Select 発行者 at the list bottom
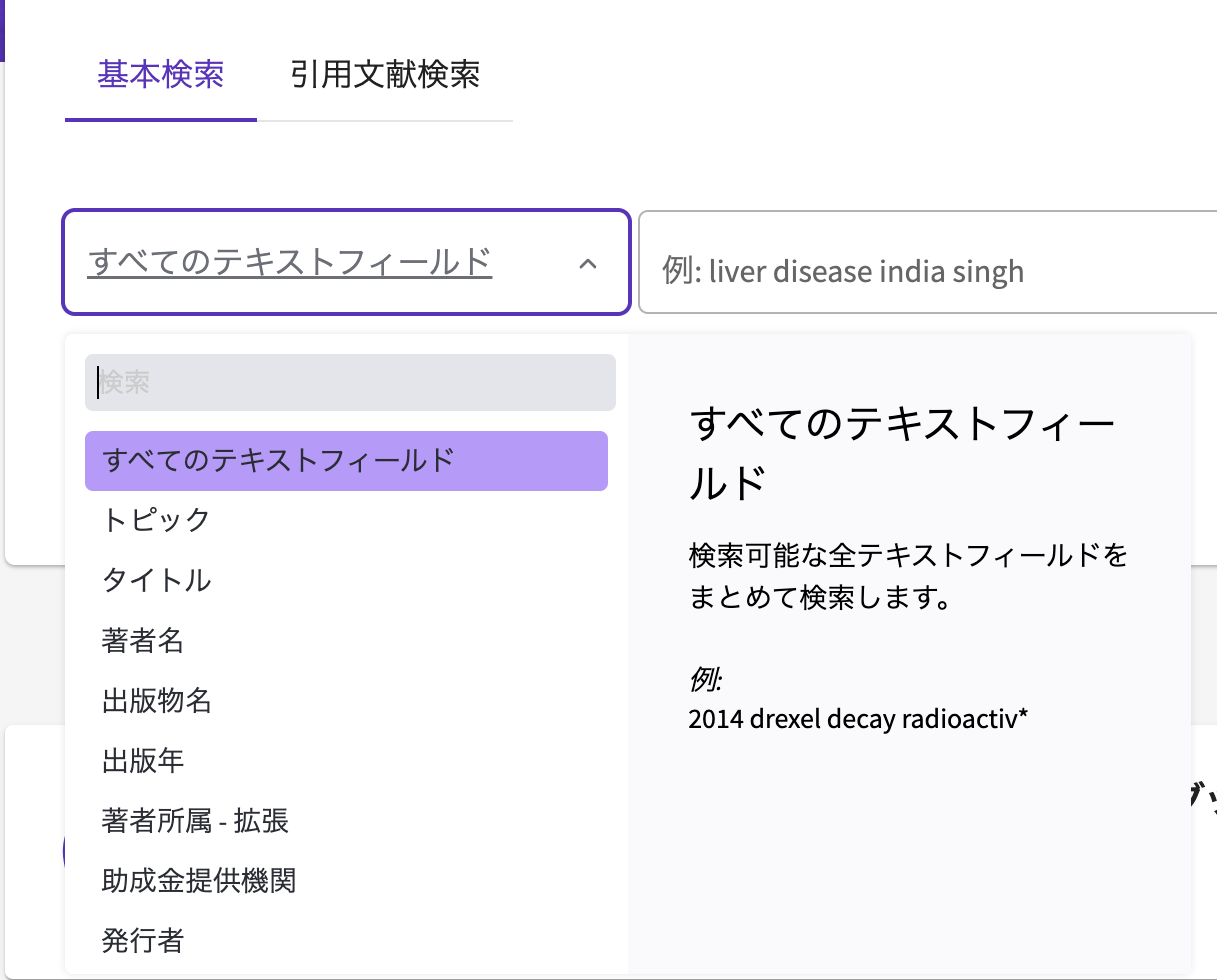The width and height of the screenshot is (1217, 980). coord(143,941)
